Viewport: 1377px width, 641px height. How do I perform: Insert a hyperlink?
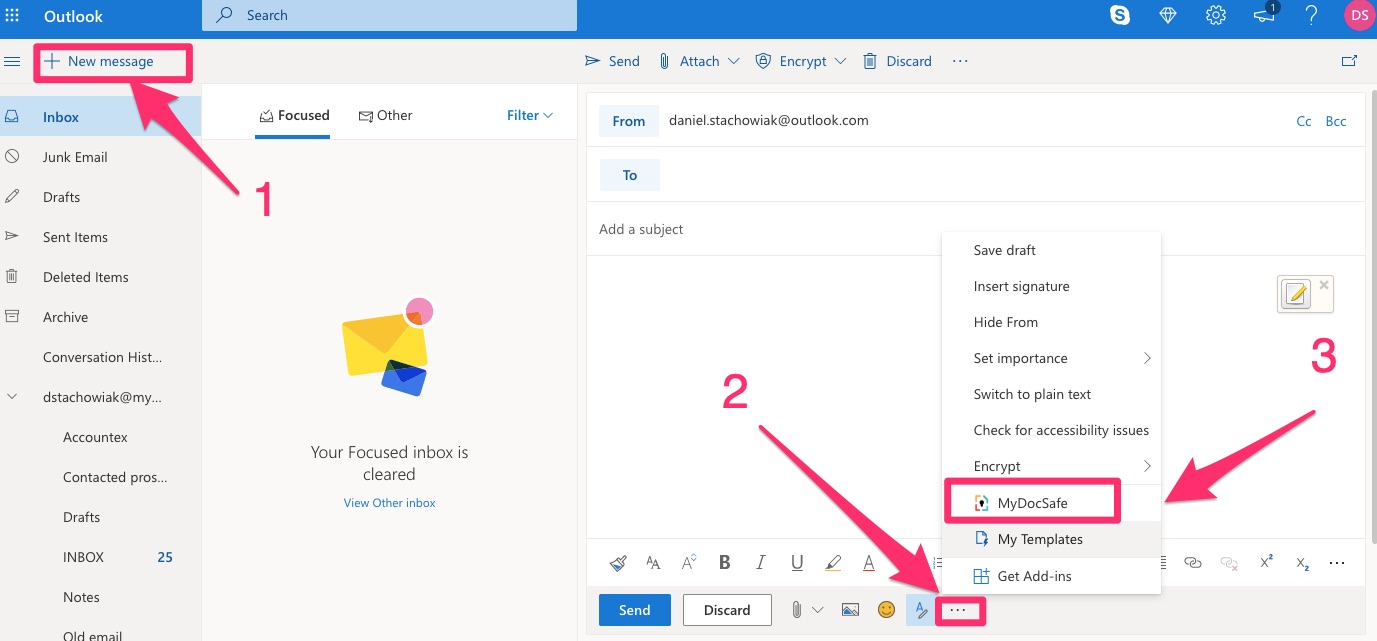pyautogui.click(x=1192, y=563)
